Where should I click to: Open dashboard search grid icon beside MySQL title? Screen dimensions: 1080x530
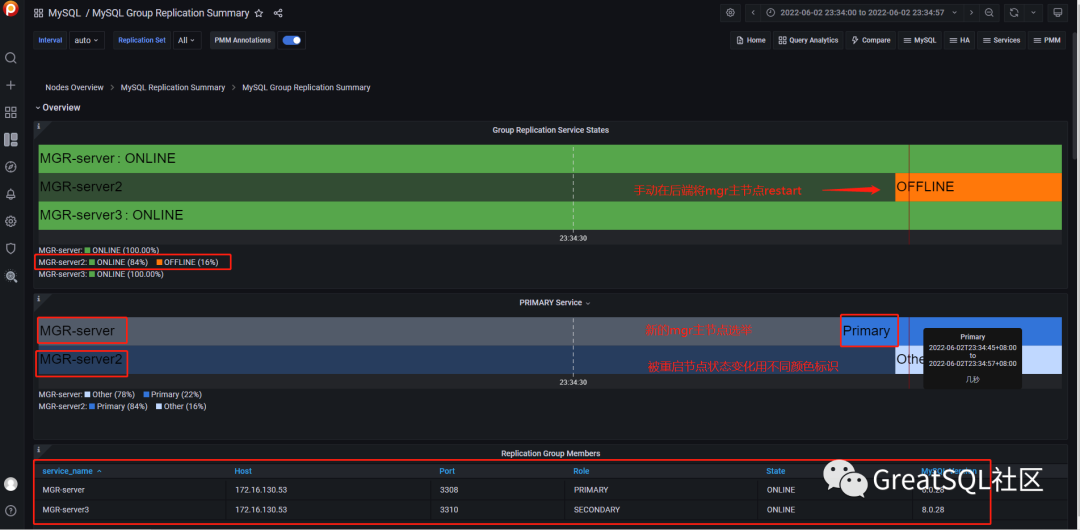(39, 13)
